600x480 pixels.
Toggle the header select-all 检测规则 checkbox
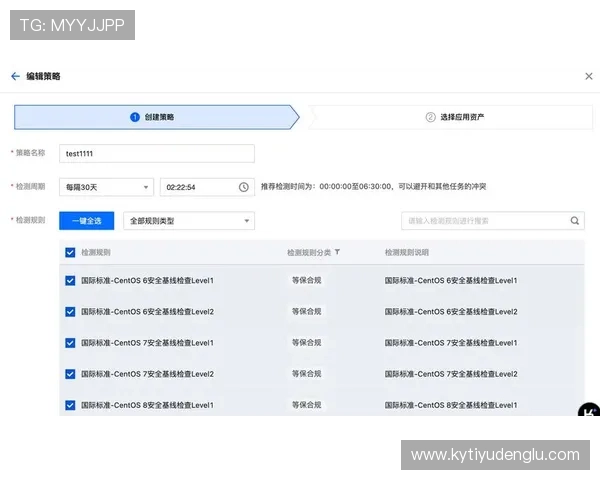70,252
